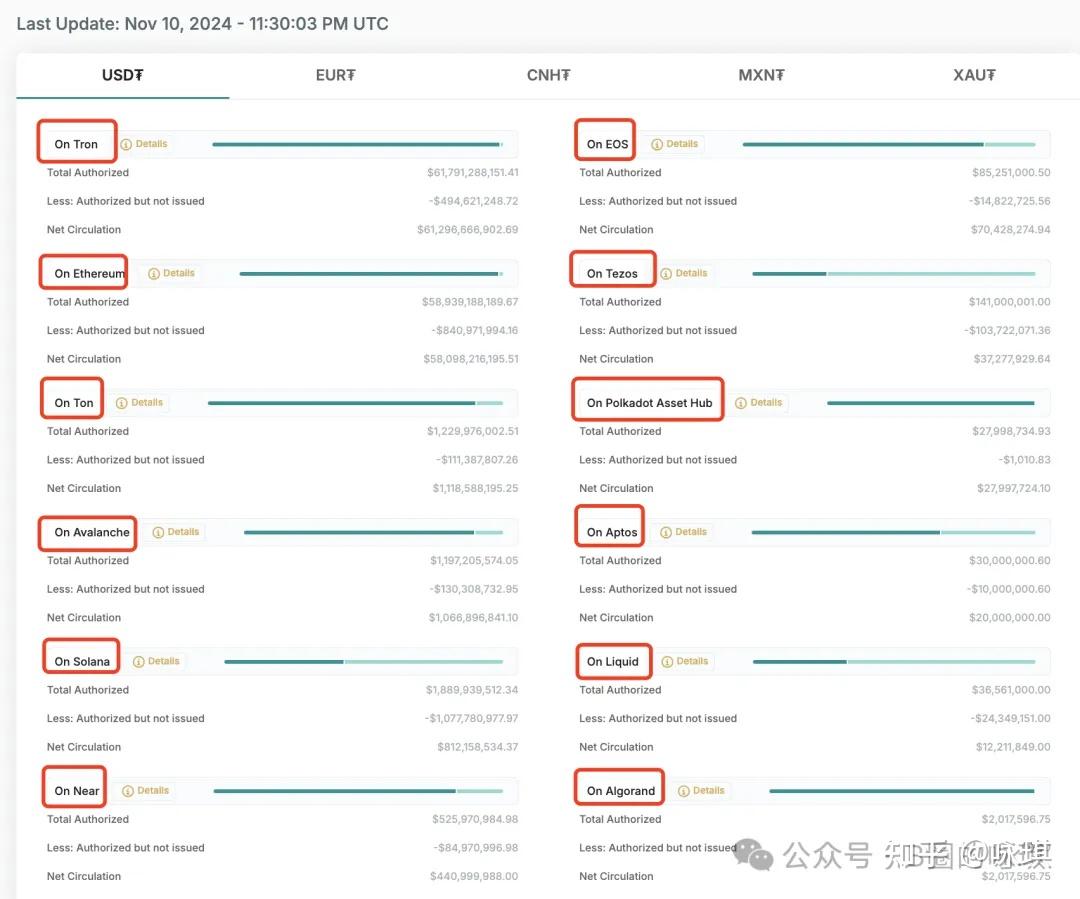Switch to the MXN₮ tab
The height and width of the screenshot is (899, 1080).
761,75
